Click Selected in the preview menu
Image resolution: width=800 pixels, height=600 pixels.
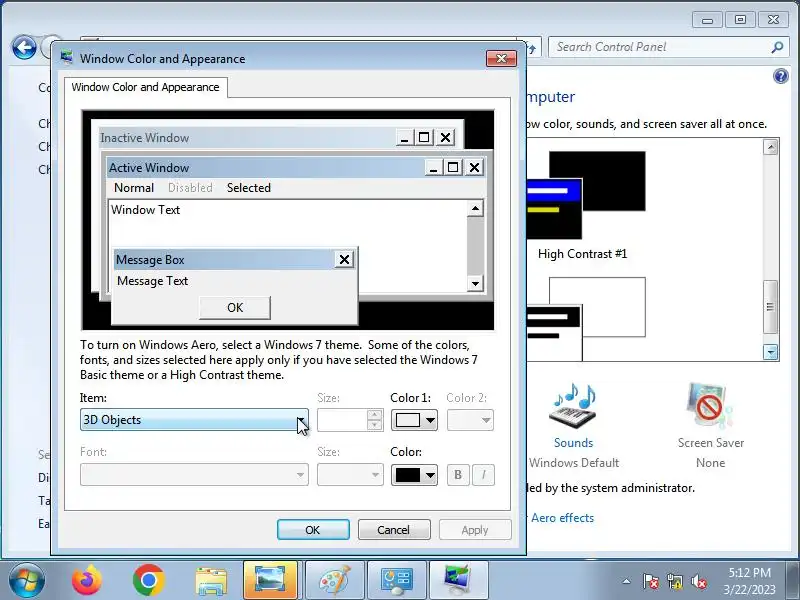248,188
